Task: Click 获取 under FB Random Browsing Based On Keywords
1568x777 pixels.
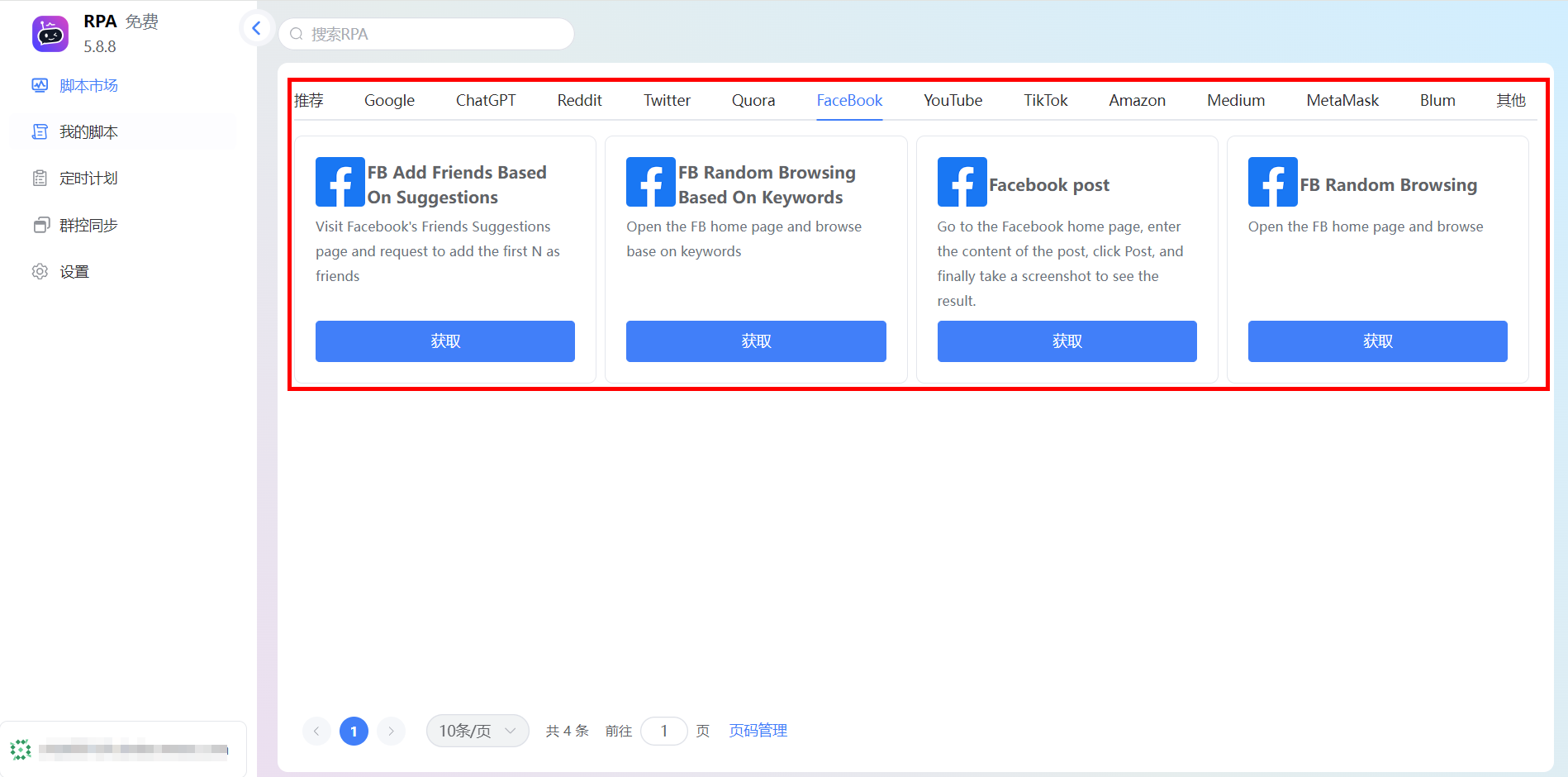Action: click(756, 341)
